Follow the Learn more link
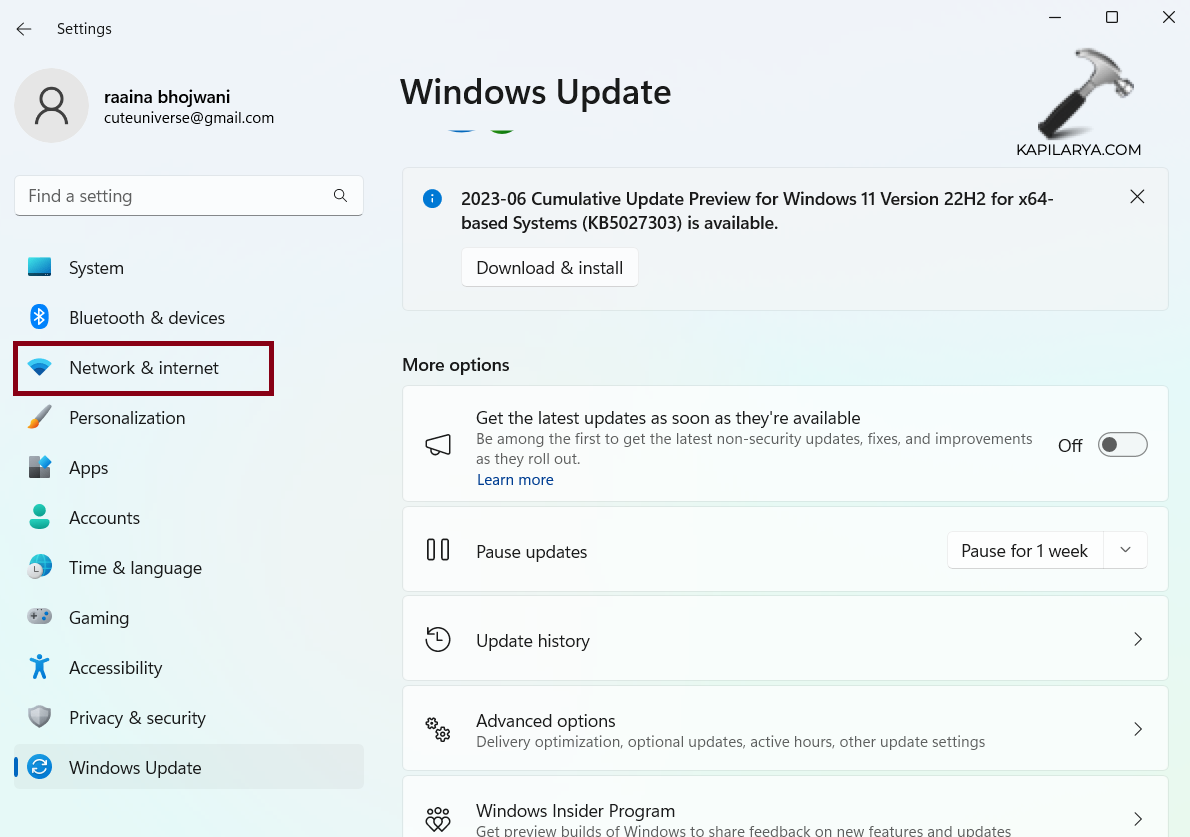Viewport: 1190px width, 837px height. 515,480
